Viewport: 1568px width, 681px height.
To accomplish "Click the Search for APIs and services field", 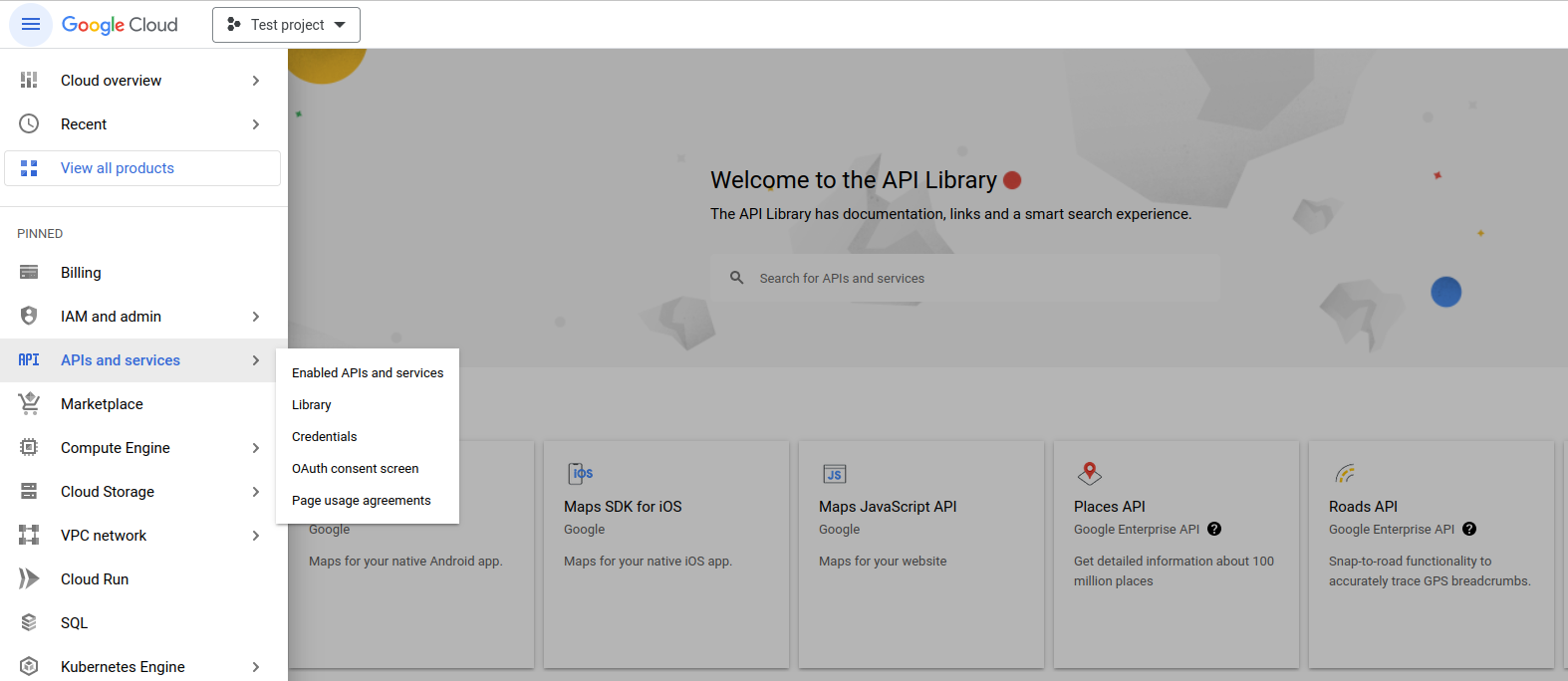I will tap(965, 278).
